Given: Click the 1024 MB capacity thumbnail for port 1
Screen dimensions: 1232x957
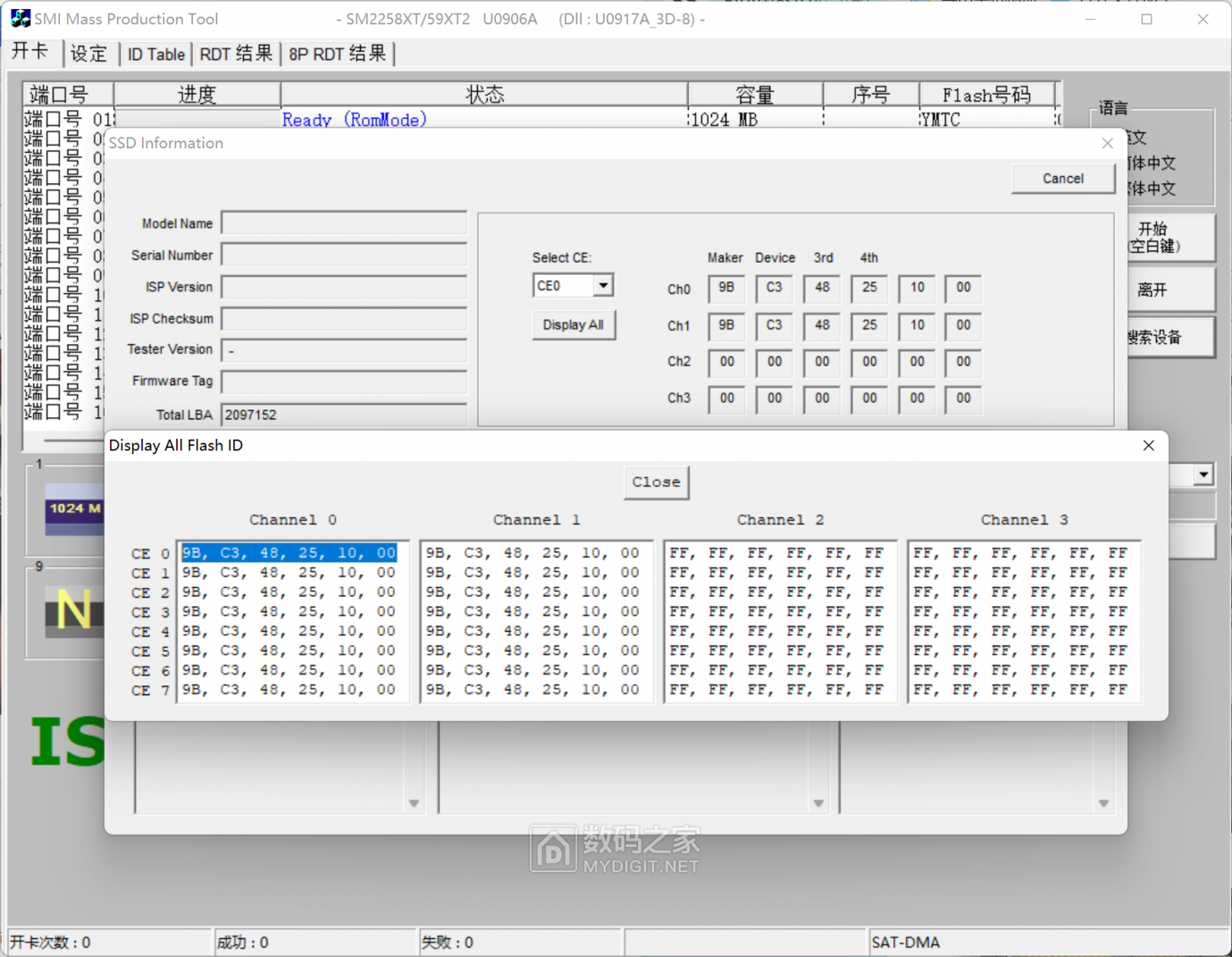Looking at the screenshot, I should click(x=75, y=508).
